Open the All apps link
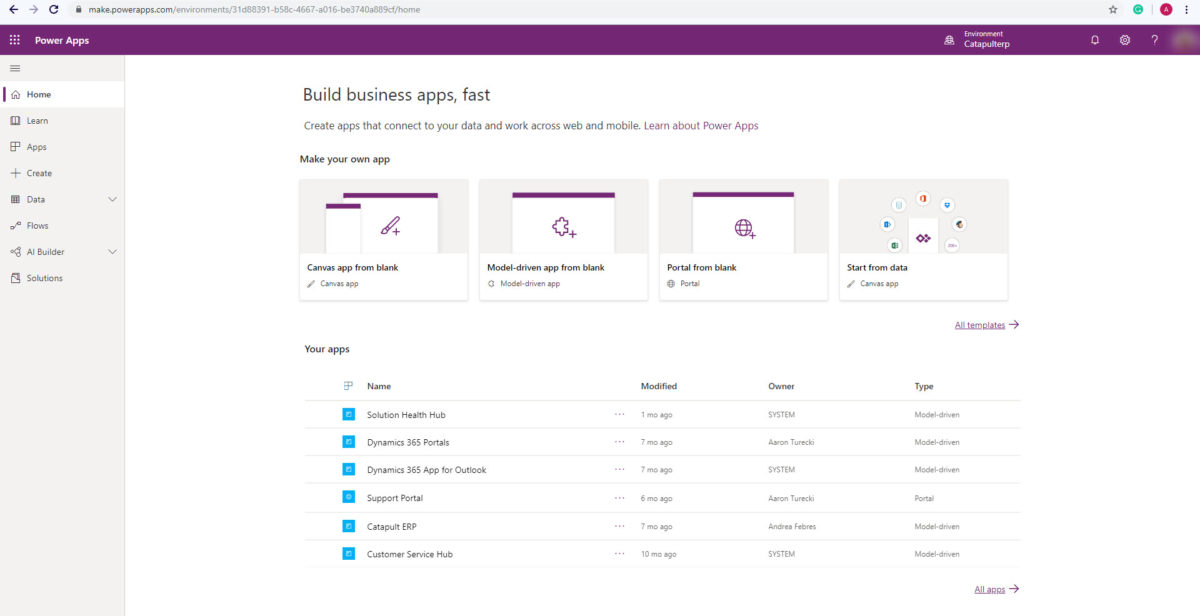This screenshot has height=616, width=1200. [x=997, y=590]
